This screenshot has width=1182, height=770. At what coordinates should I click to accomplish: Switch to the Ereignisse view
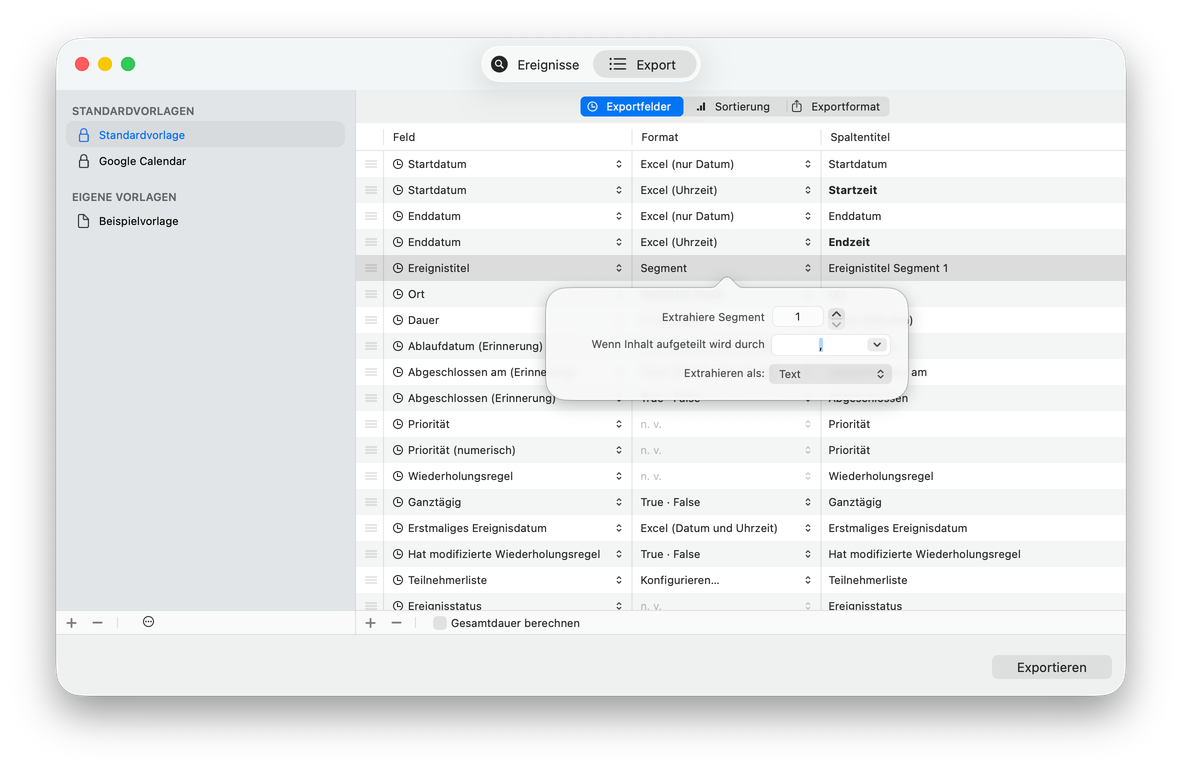click(536, 65)
